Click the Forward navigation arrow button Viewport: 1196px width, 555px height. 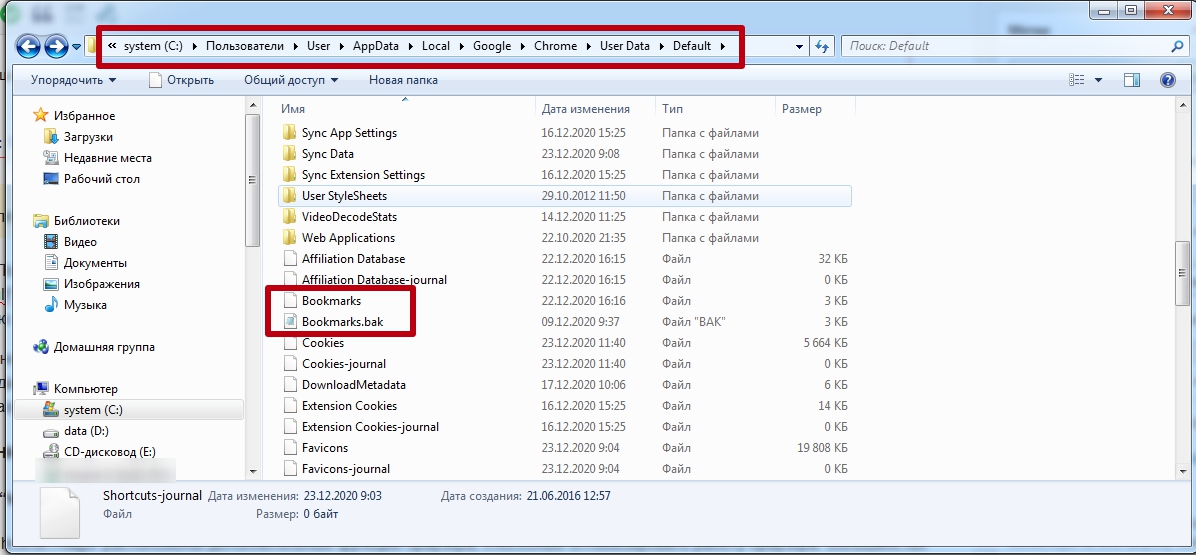click(57, 46)
